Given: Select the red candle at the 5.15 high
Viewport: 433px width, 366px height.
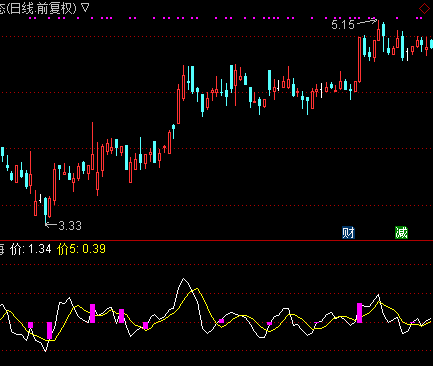Looking at the screenshot, I should (379, 31).
